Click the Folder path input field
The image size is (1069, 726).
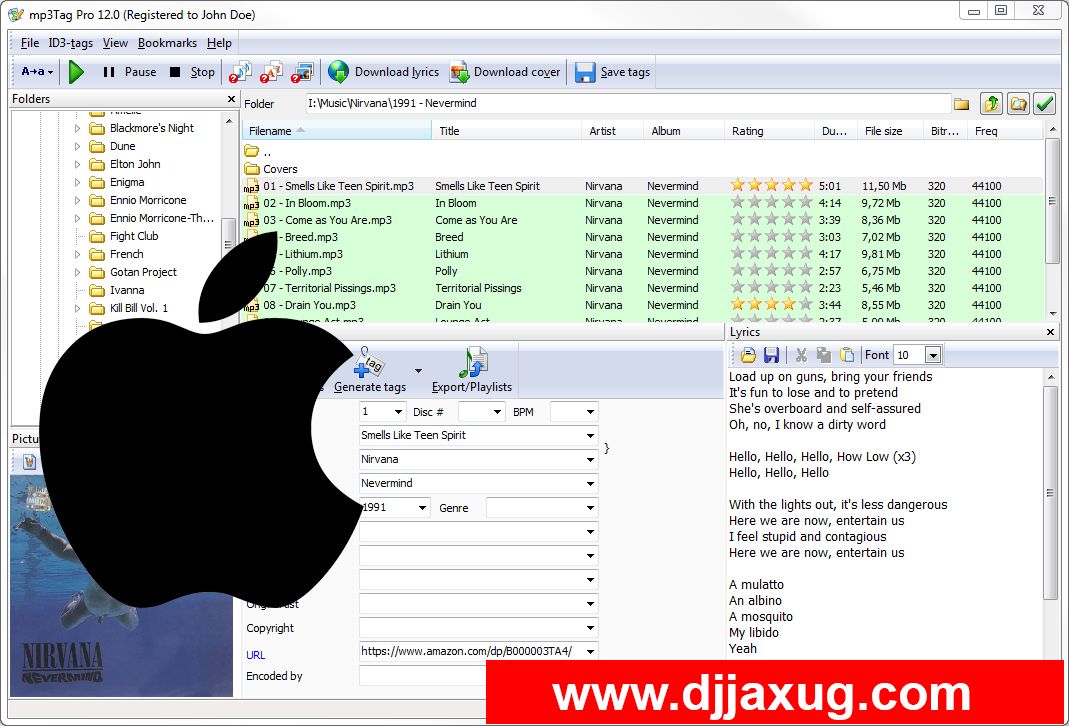[x=627, y=104]
